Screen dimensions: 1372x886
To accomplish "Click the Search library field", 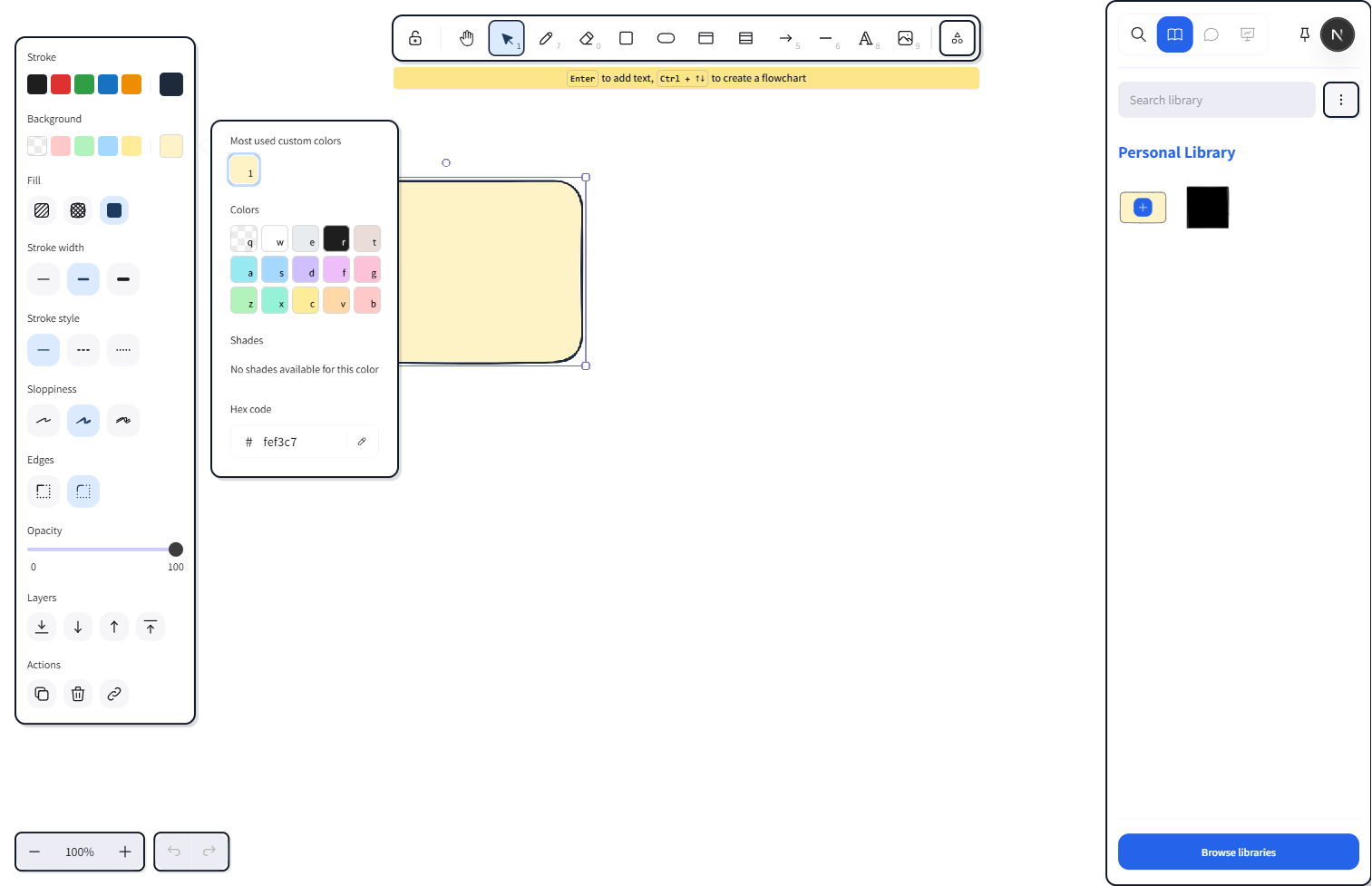I will [1216, 100].
